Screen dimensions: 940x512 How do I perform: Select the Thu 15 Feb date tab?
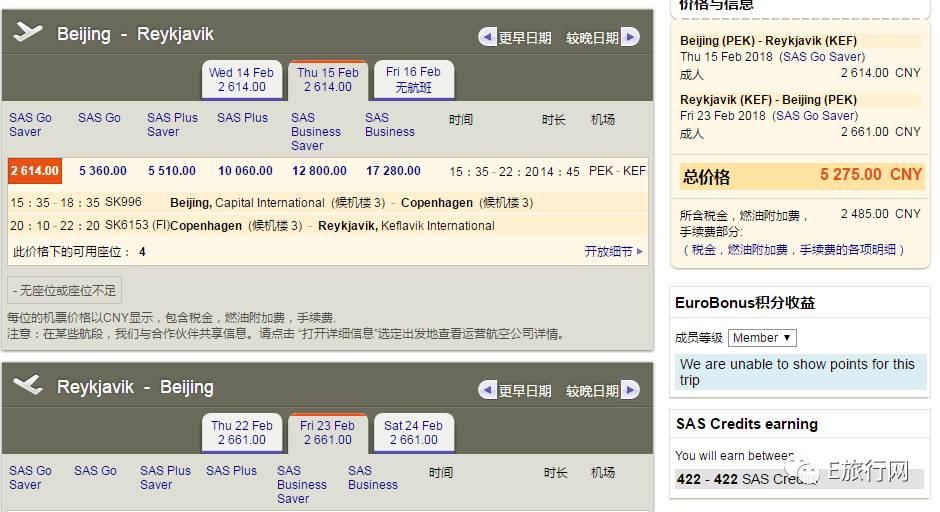[327, 80]
